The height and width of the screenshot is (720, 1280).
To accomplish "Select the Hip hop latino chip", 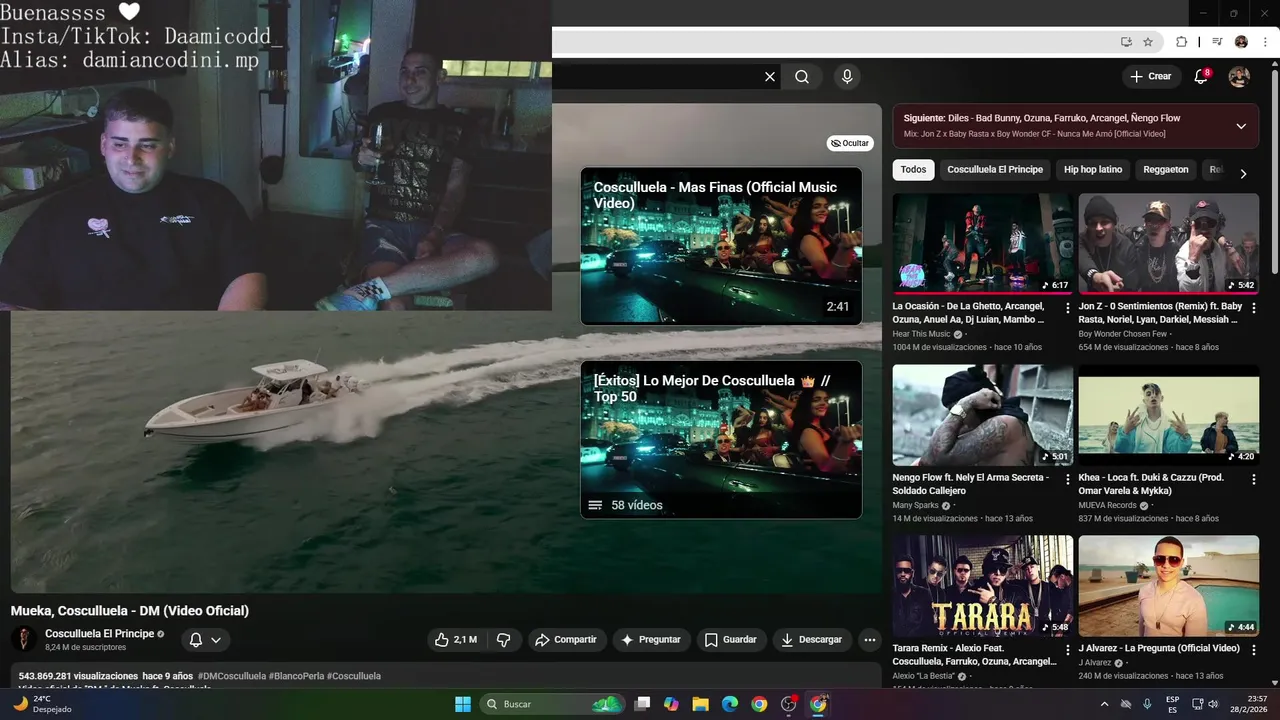I will click(1093, 169).
